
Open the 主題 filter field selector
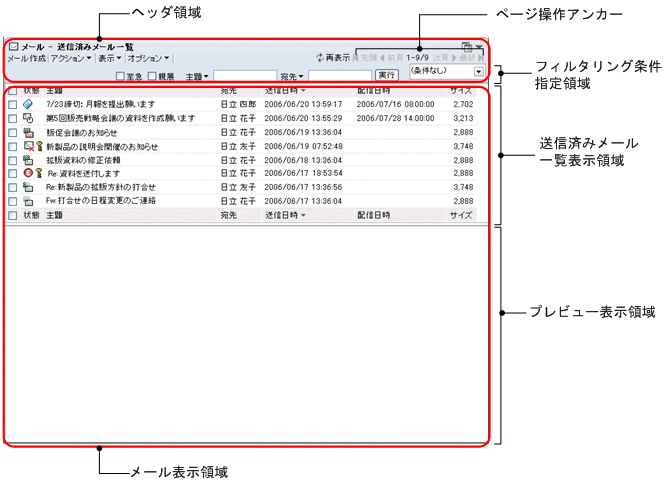[x=197, y=77]
